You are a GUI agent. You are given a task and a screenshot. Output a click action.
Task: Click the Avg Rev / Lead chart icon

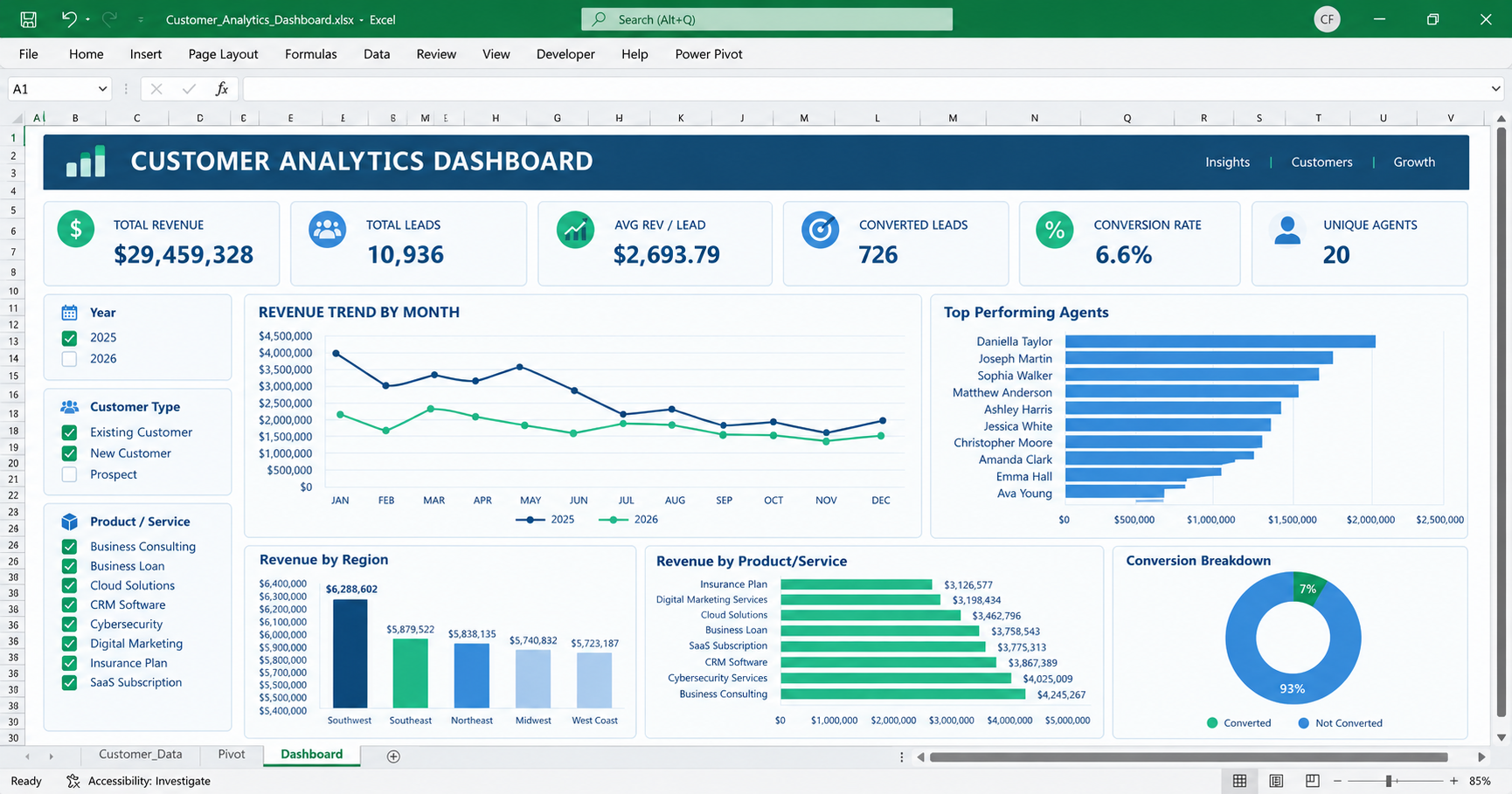pos(575,230)
